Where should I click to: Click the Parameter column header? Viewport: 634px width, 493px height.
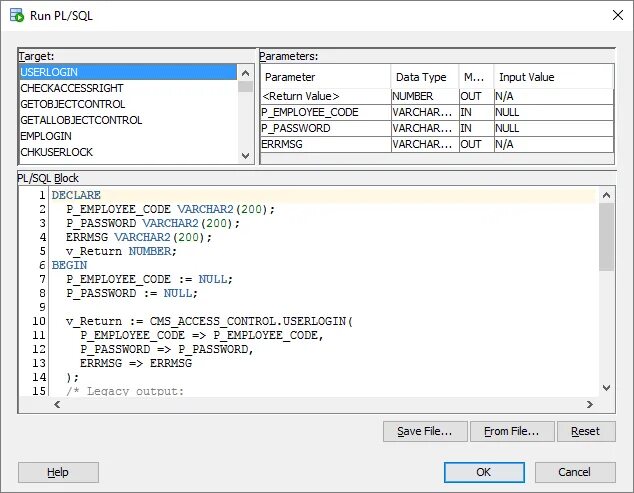pos(326,77)
